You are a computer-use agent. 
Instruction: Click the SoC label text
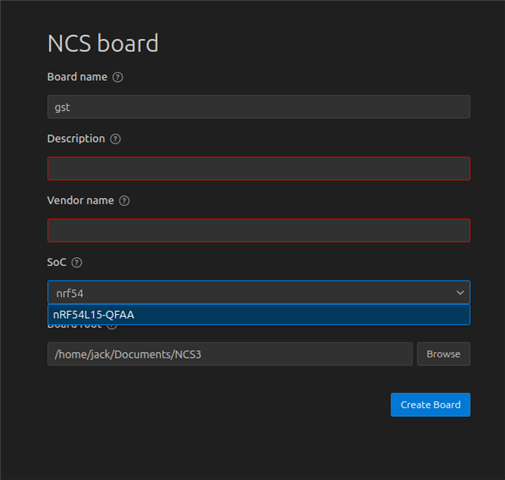tap(57, 262)
